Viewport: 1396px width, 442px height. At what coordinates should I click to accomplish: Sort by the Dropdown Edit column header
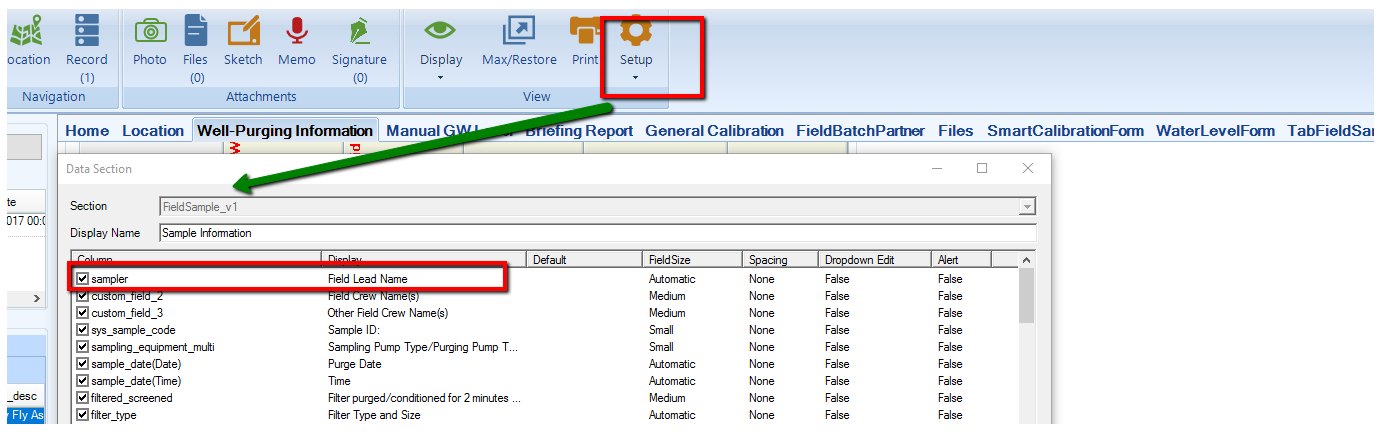(875, 260)
